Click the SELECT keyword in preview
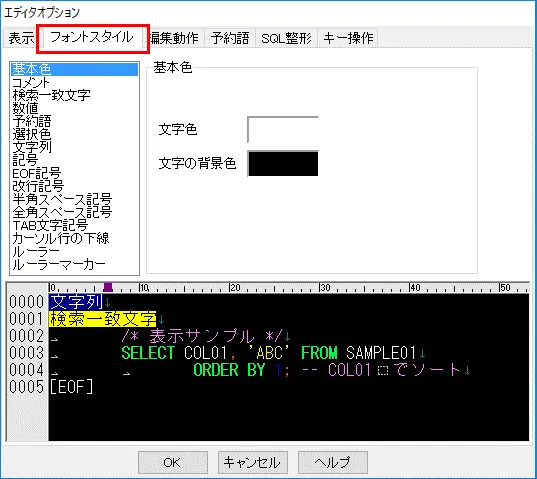Image resolution: width=537 pixels, height=479 pixels. tap(148, 353)
